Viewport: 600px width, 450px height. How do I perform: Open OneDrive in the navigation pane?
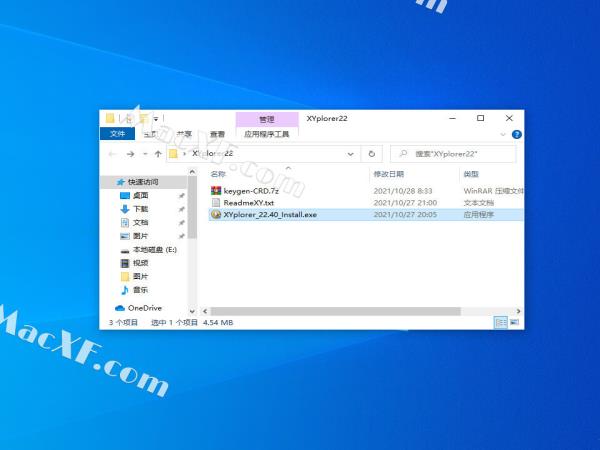[x=144, y=308]
